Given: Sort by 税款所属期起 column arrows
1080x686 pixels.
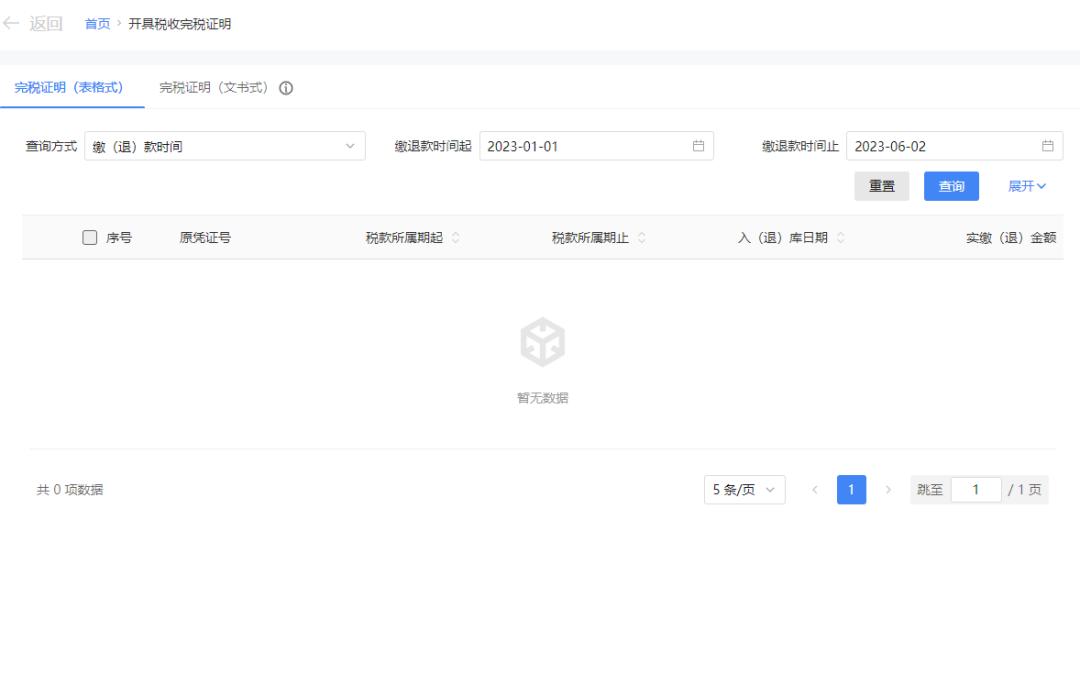Looking at the screenshot, I should (x=456, y=238).
